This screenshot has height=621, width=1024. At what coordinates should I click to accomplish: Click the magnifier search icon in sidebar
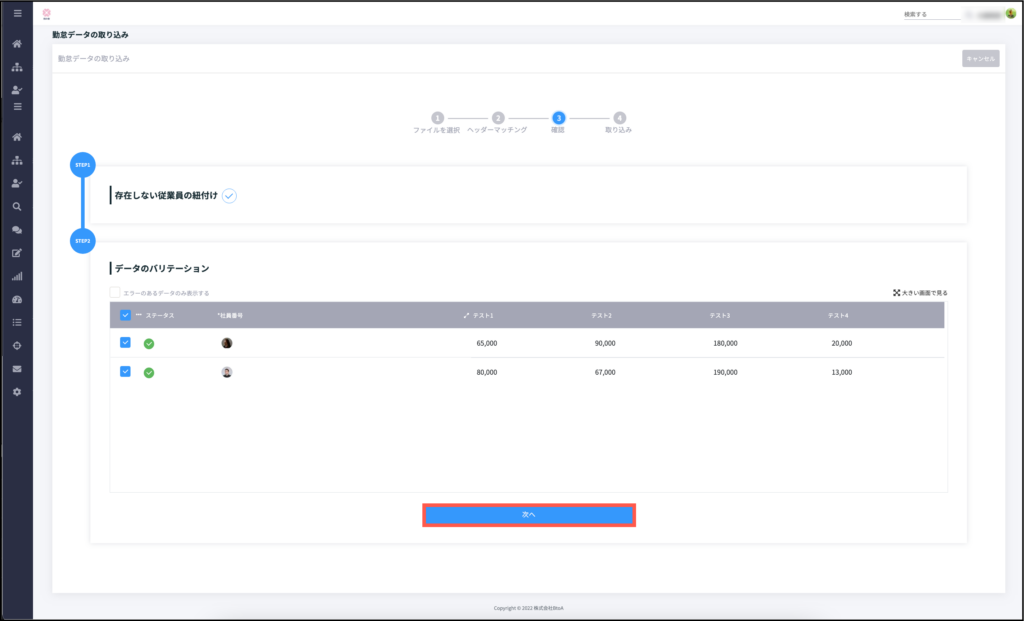tap(17, 207)
